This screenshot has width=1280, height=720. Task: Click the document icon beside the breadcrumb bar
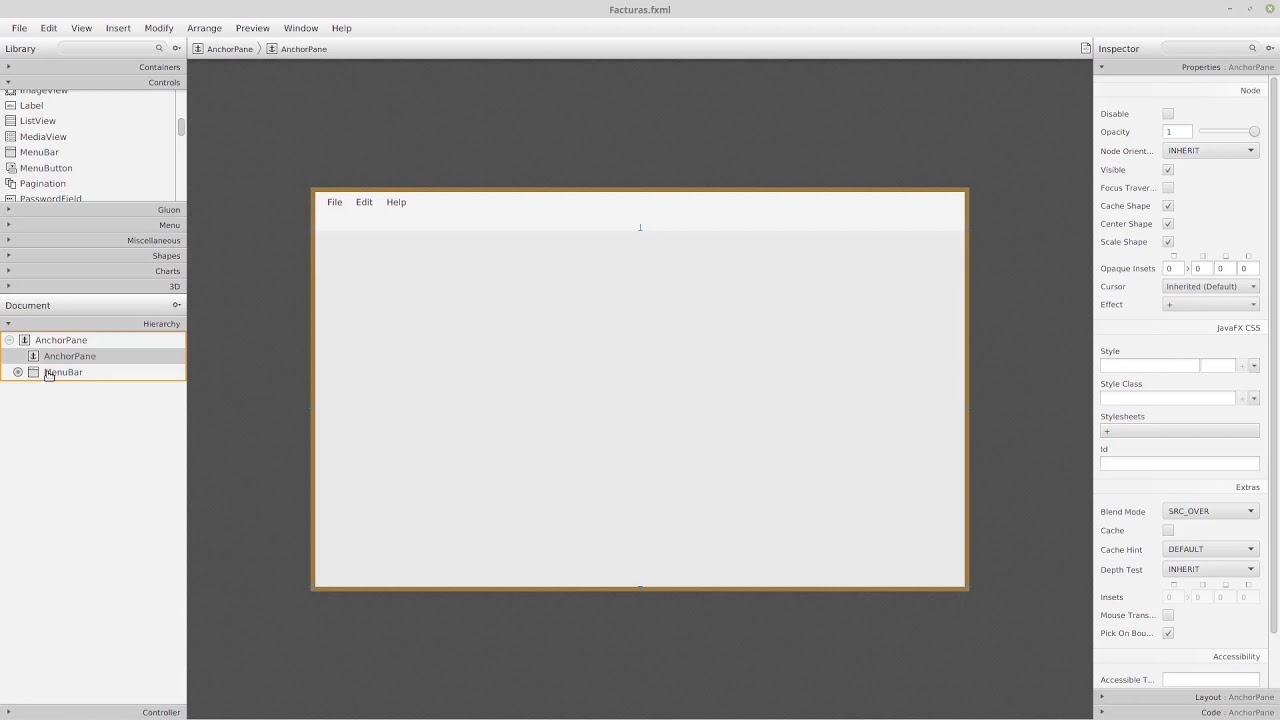(x=1085, y=48)
